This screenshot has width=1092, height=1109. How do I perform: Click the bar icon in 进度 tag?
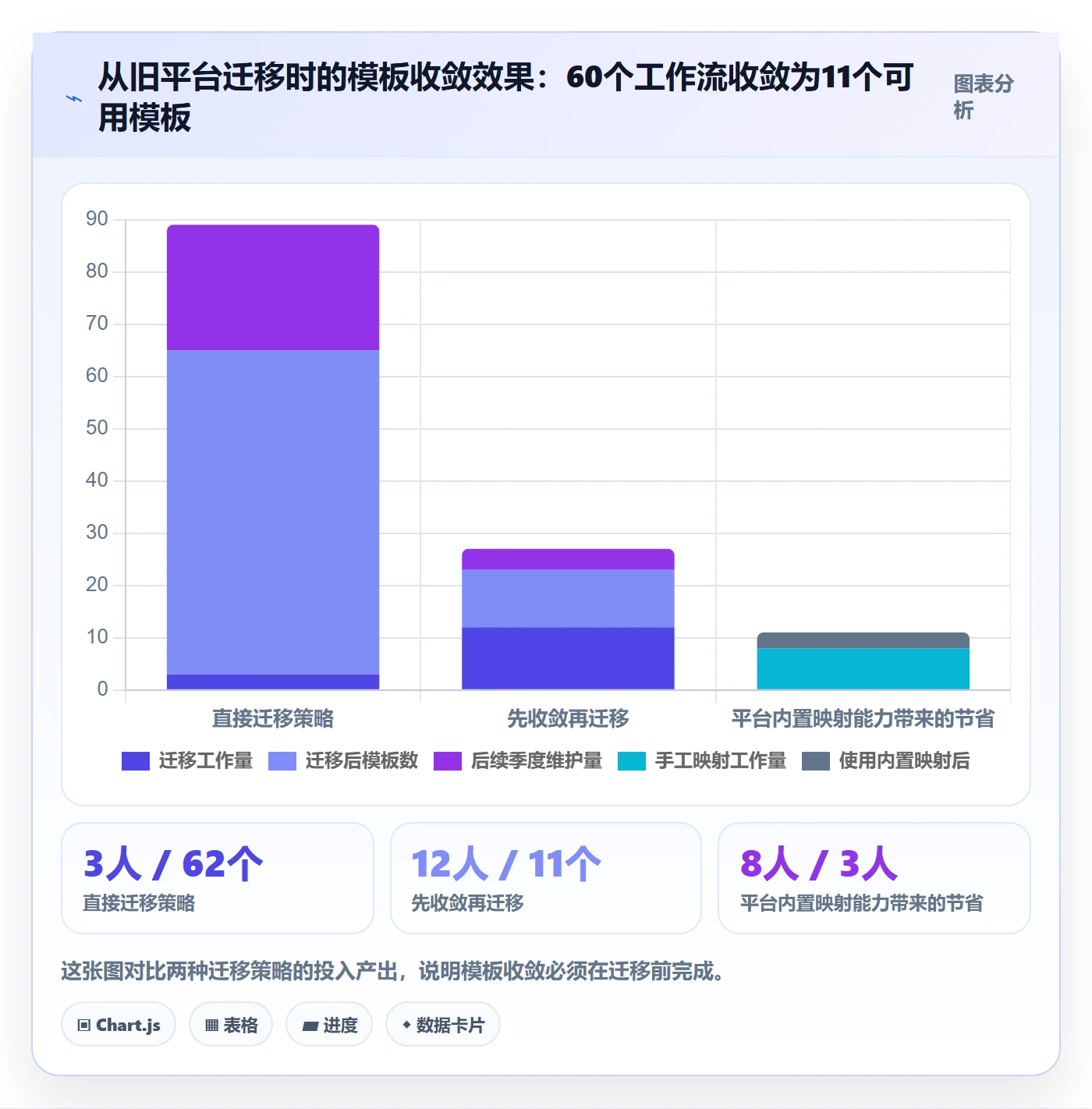pyautogui.click(x=310, y=1026)
